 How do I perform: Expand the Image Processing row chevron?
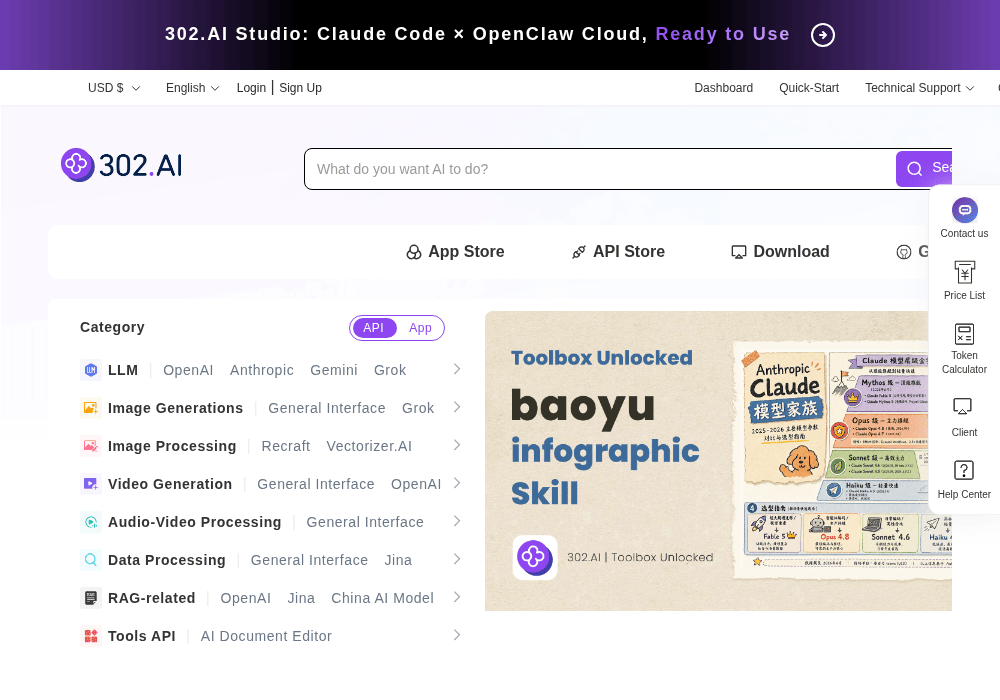[x=457, y=445]
